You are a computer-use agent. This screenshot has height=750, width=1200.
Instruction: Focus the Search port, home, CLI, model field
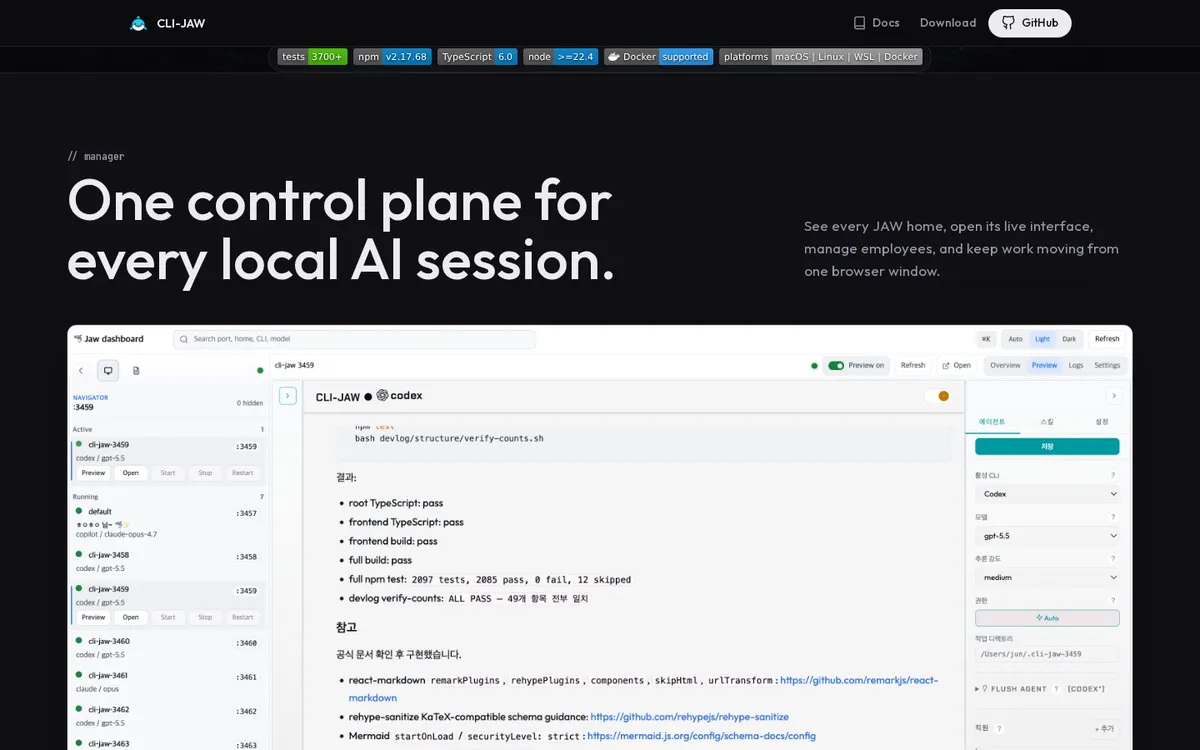[x=355, y=339]
